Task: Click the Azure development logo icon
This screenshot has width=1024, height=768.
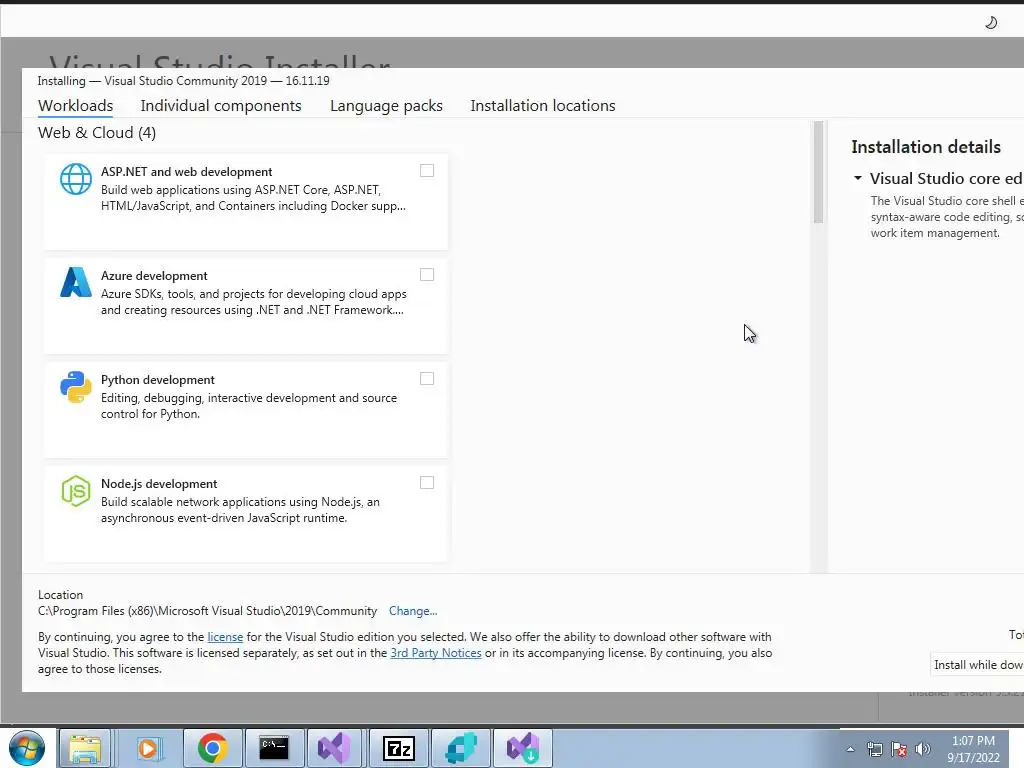Action: click(76, 282)
